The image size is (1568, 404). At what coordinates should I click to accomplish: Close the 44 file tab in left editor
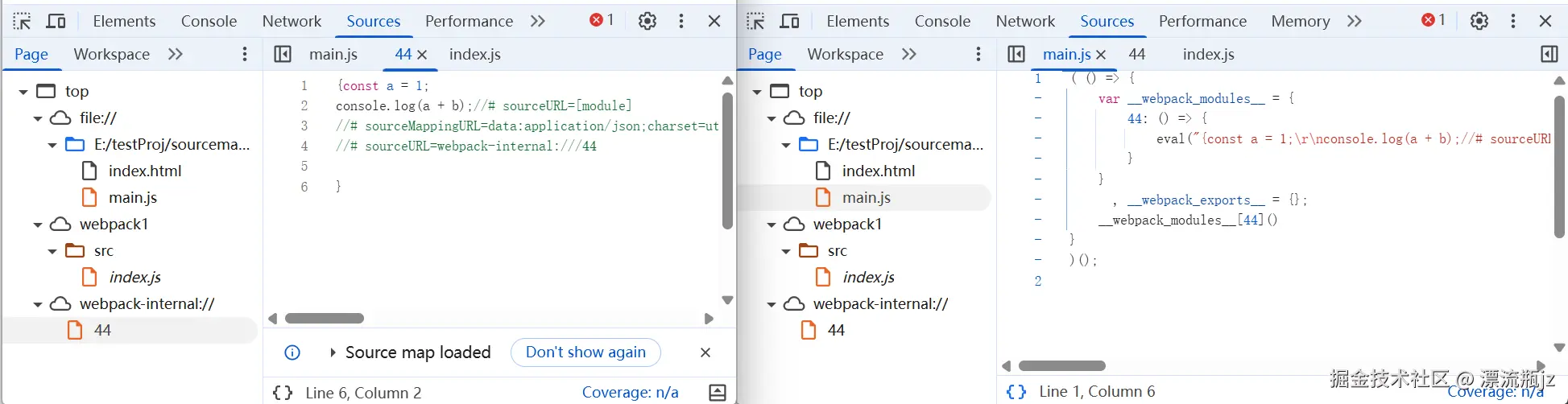(x=422, y=55)
